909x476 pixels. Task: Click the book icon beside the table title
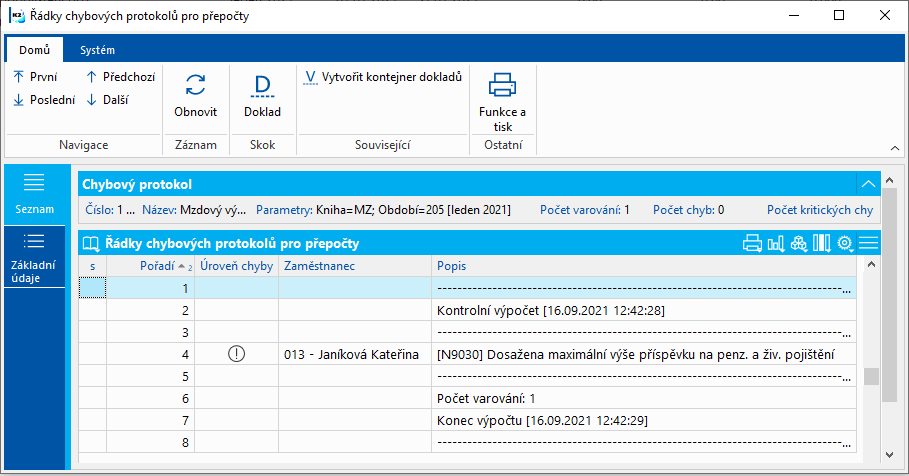point(91,244)
